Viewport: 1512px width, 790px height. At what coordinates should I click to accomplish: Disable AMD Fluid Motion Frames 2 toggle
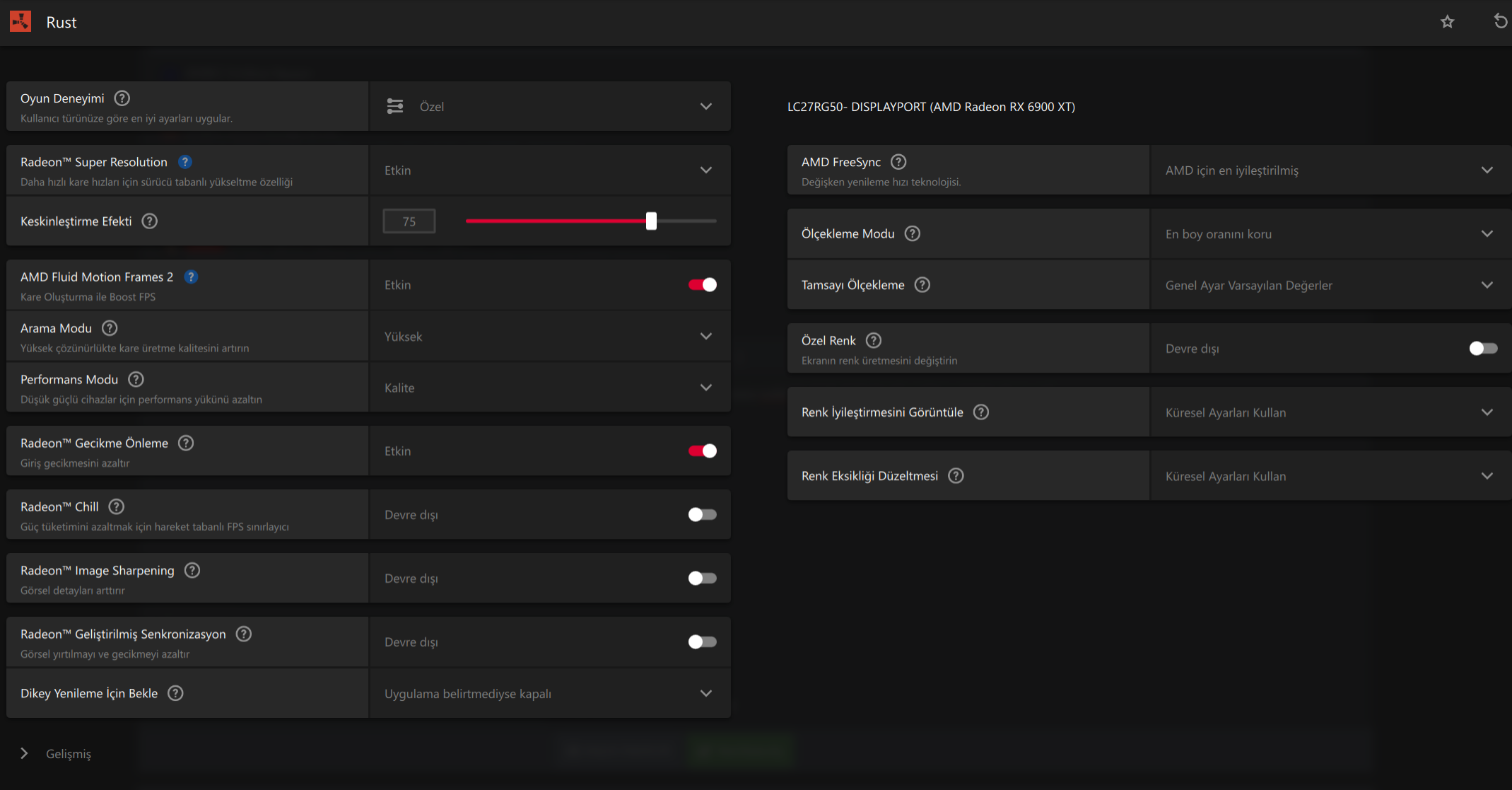pos(703,285)
